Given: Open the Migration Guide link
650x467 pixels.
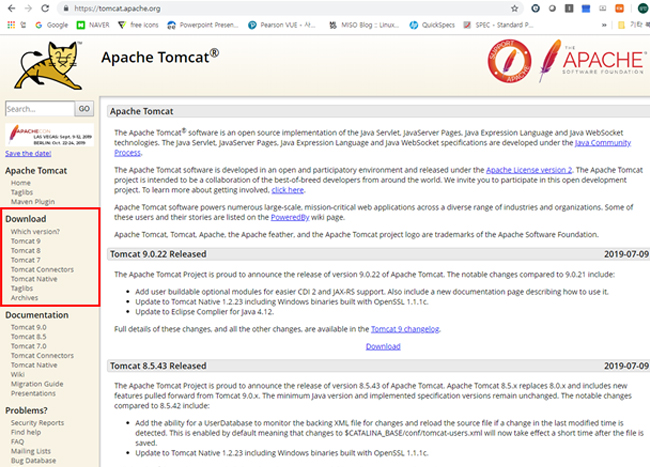Looking at the screenshot, I should point(37,384).
